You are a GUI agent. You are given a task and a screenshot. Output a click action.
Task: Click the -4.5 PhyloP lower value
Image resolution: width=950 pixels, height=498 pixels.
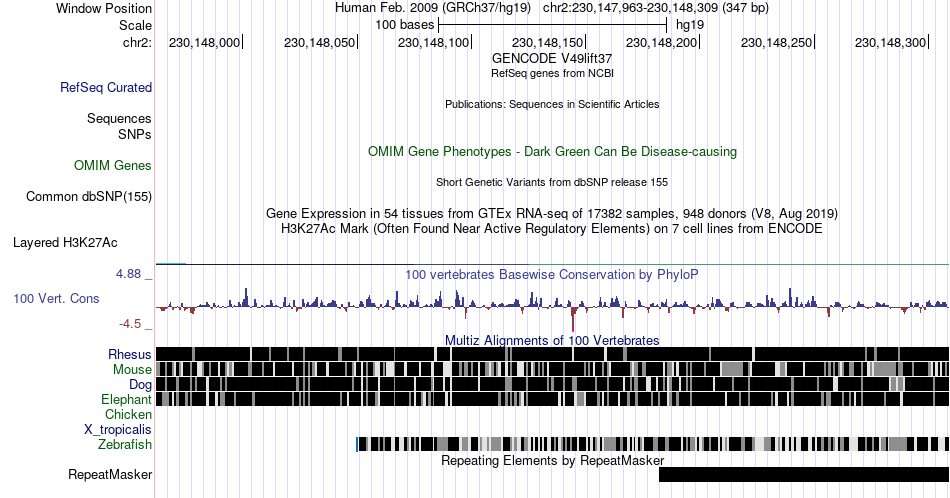(130, 324)
